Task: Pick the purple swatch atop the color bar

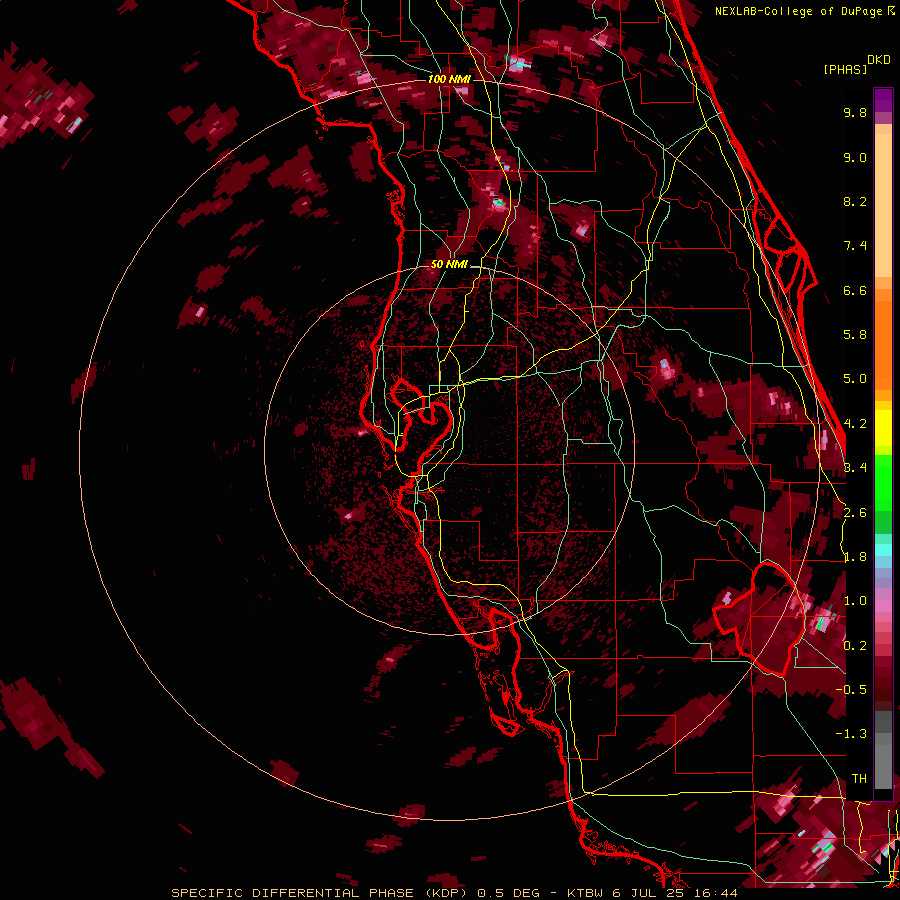Action: click(883, 100)
